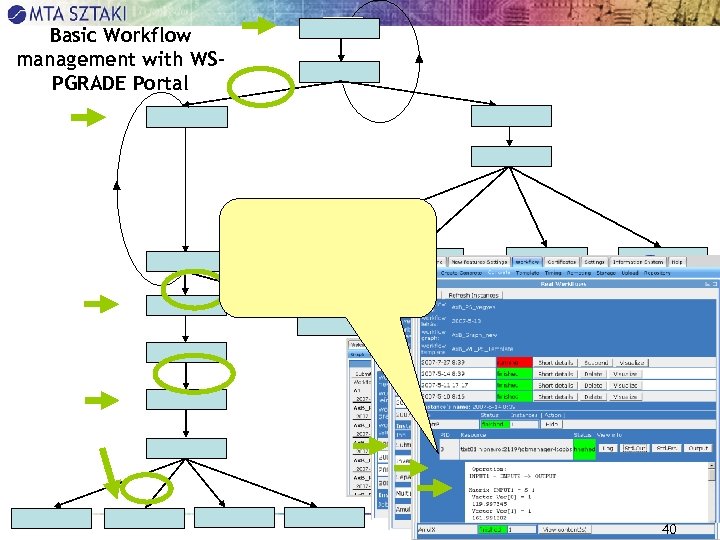
Task: Click the red running status cell
Action: [x=514, y=363]
